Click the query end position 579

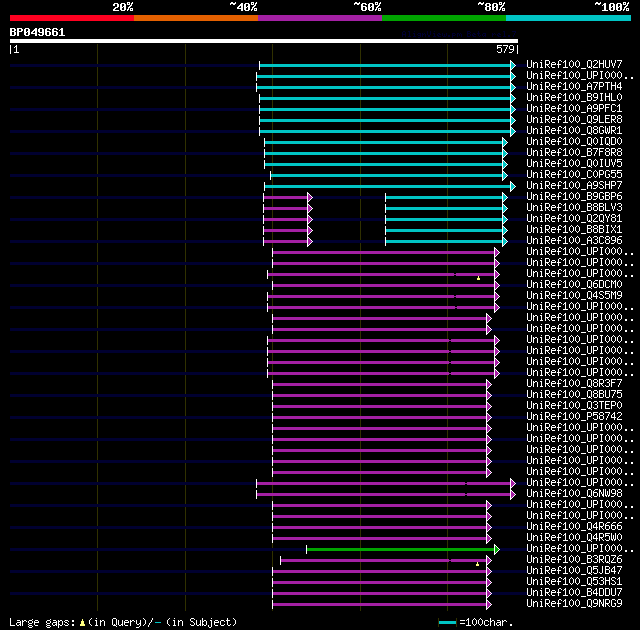pyautogui.click(x=505, y=49)
